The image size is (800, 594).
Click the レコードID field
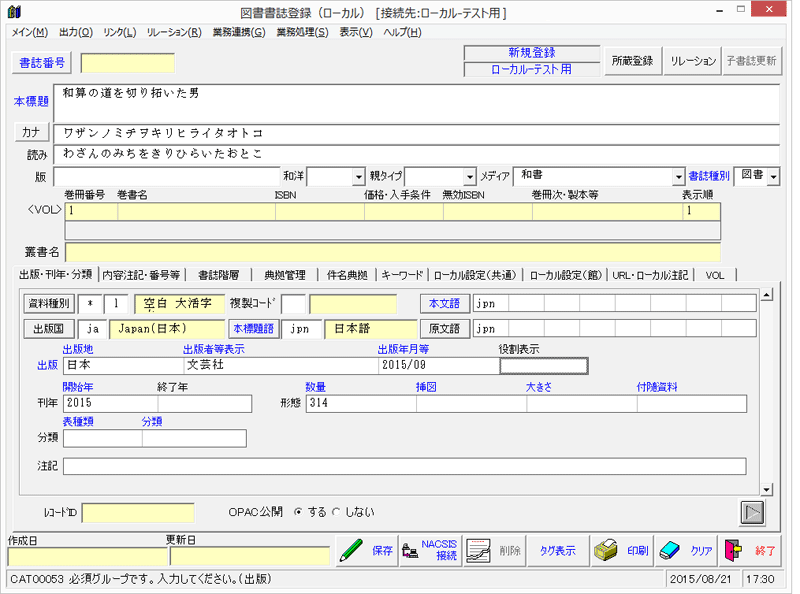coord(138,513)
